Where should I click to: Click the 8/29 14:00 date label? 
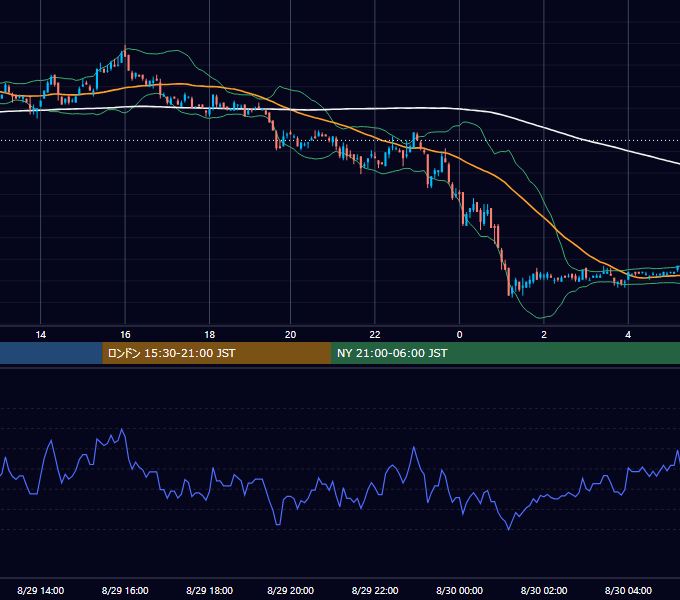tap(40, 590)
